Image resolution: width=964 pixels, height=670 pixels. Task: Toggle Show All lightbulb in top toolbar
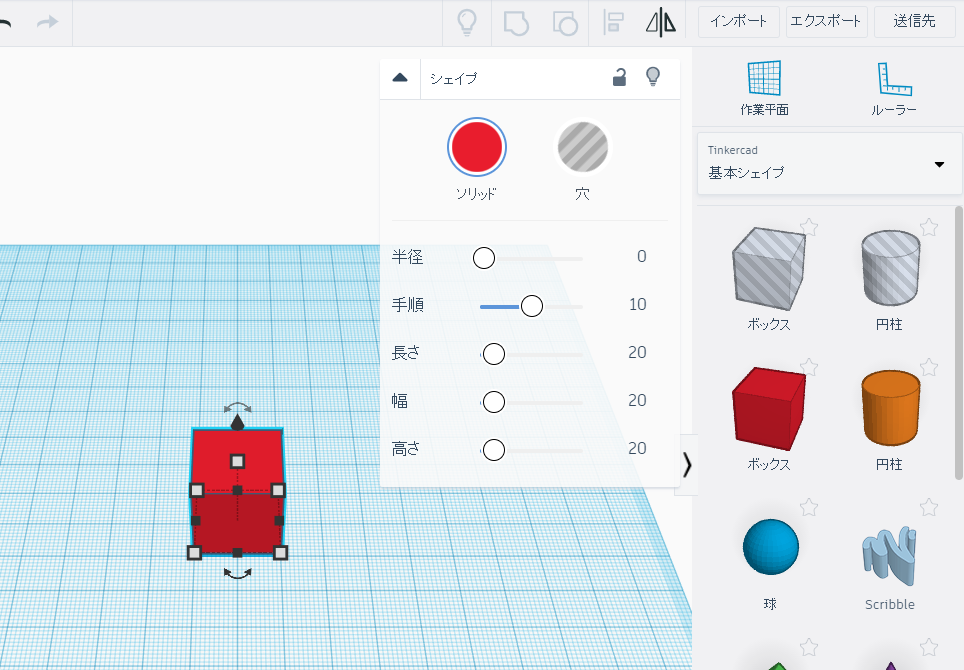click(x=467, y=23)
